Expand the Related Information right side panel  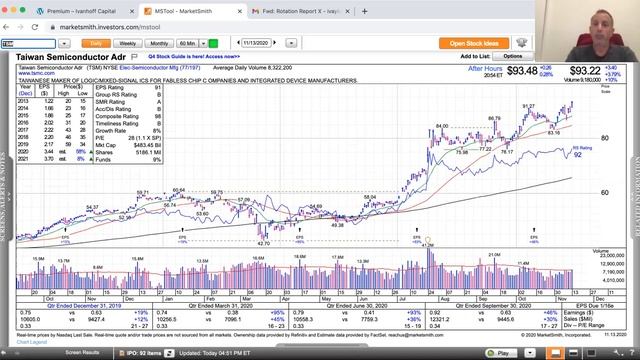pos(635,196)
